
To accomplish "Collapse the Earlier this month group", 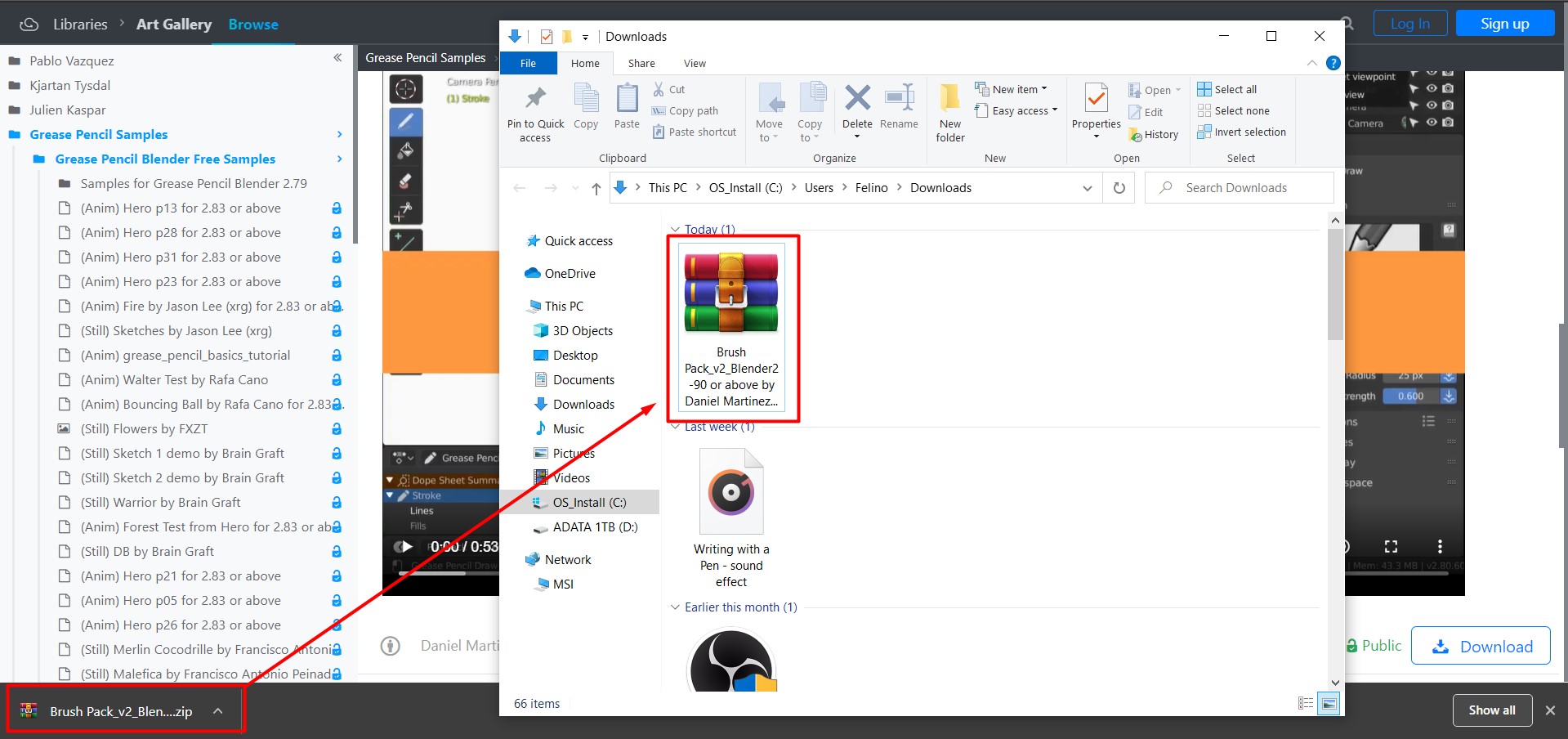I will pyautogui.click(x=675, y=607).
